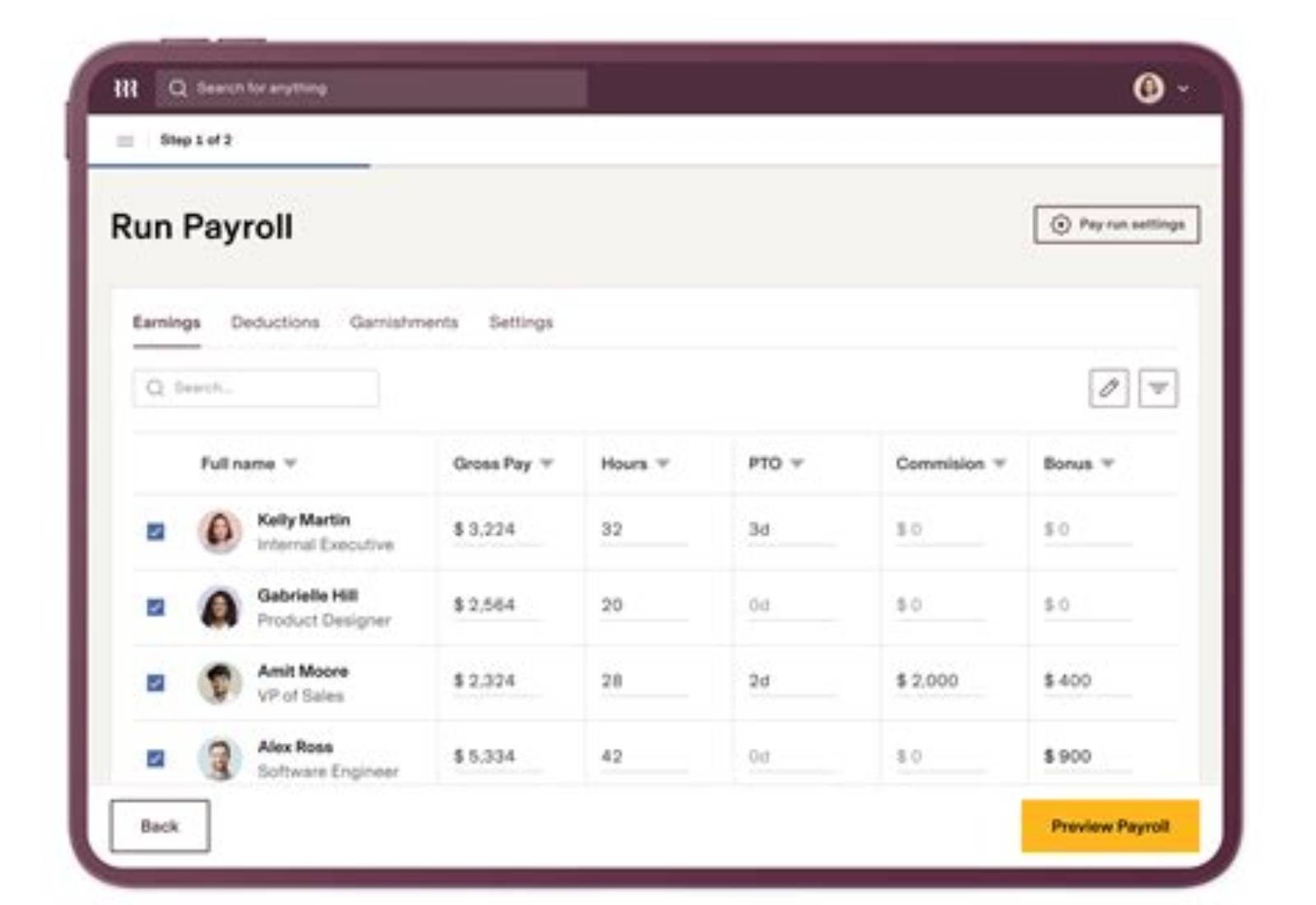Click the Step 1 of 2 label
The width and height of the screenshot is (1316, 905).
[x=196, y=141]
